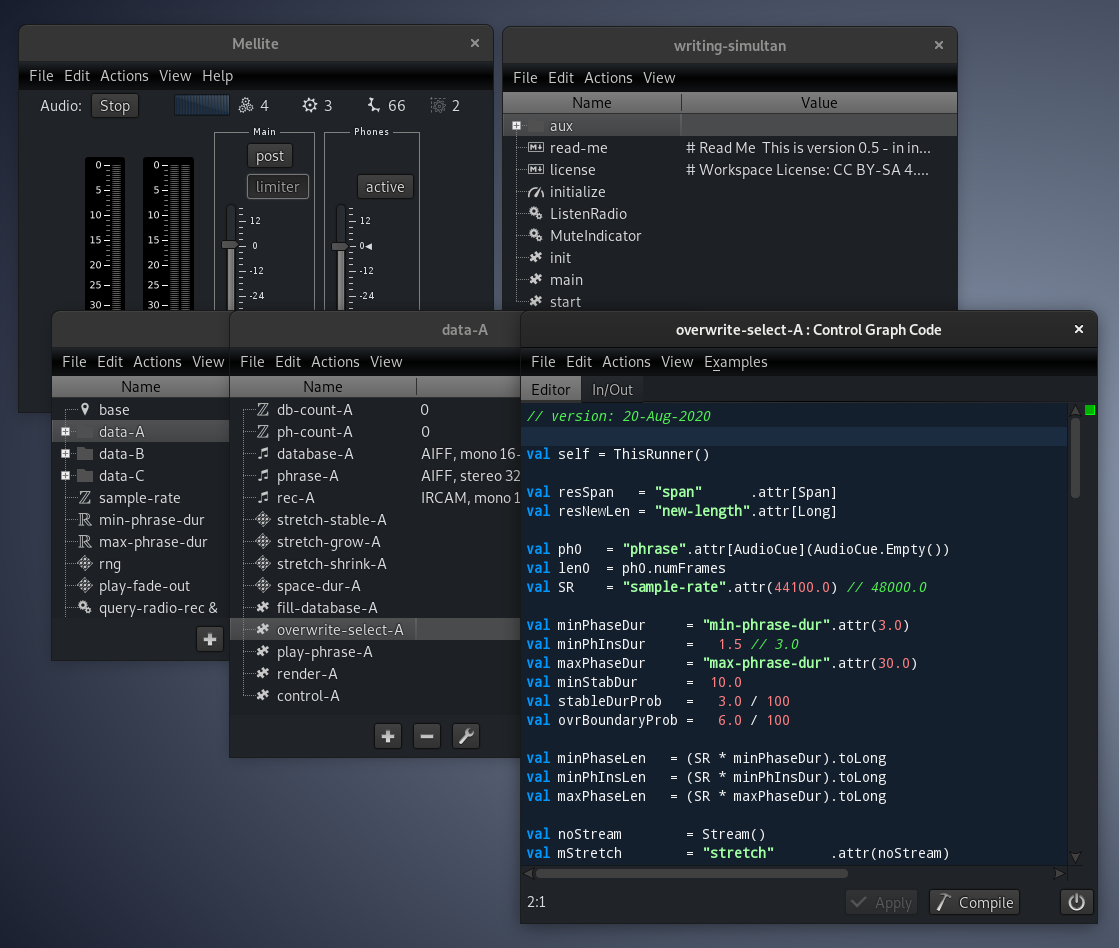
Task: Click the database-A audio file icon
Action: 263,454
